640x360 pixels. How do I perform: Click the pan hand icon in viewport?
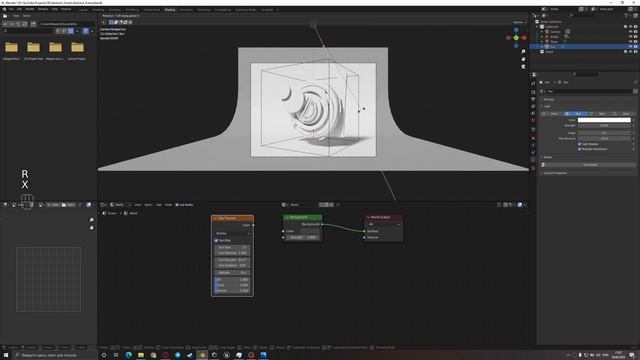tap(523, 59)
